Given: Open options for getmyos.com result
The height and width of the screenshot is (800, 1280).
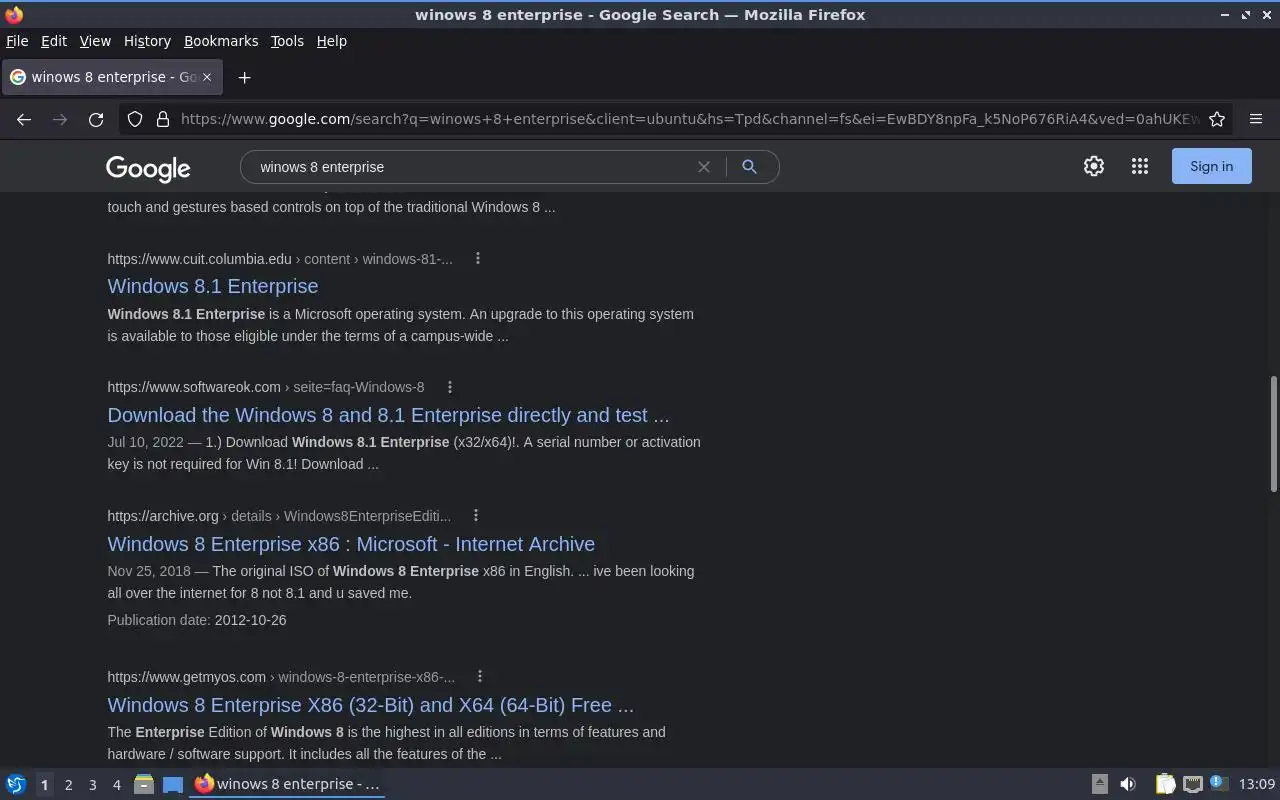Looking at the screenshot, I should 480,677.
